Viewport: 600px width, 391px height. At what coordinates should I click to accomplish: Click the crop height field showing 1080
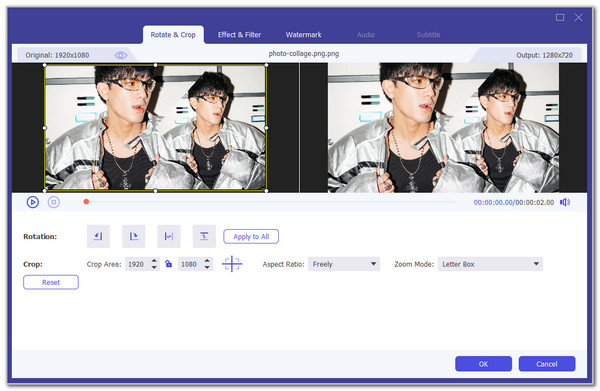point(190,264)
